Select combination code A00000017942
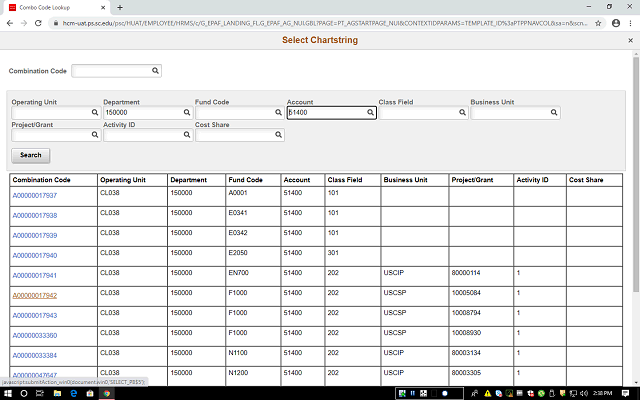 click(35, 296)
